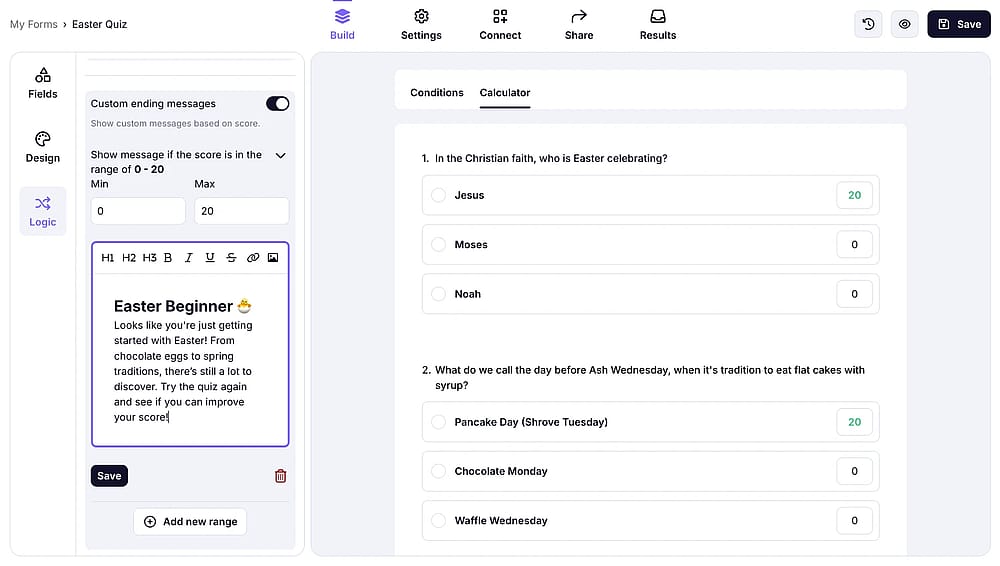Toggle underline formatting
The width and height of the screenshot is (1000, 566).
(210, 258)
